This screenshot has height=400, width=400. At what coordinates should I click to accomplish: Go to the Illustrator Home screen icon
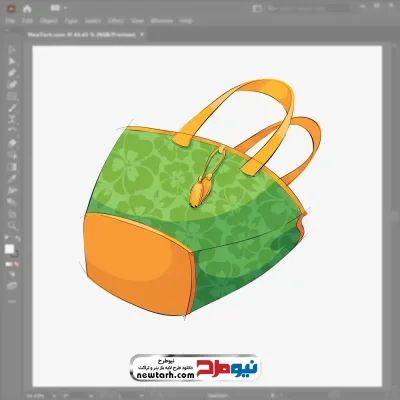click(x=27, y=8)
